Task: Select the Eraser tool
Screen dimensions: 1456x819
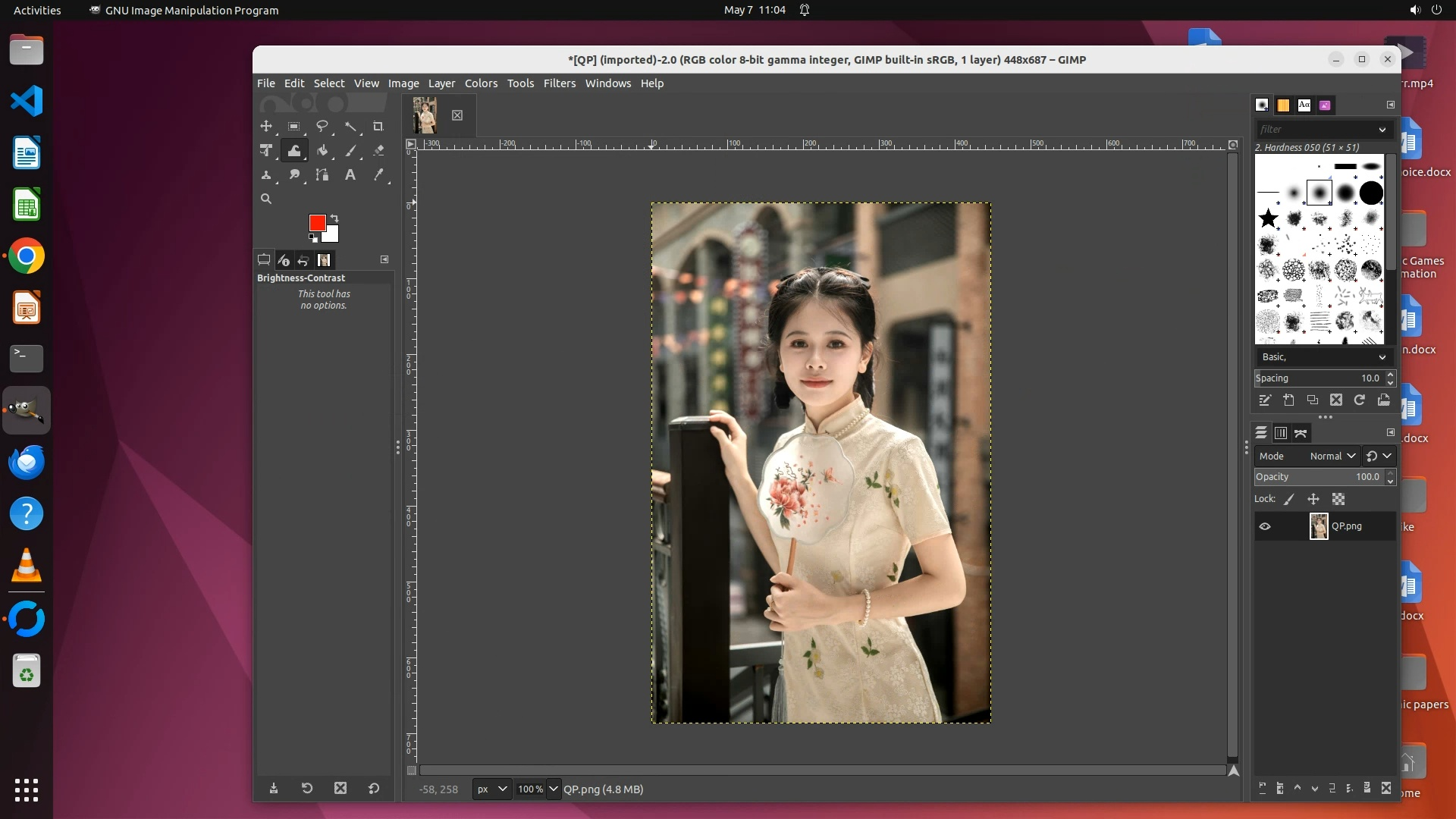Action: [x=378, y=151]
